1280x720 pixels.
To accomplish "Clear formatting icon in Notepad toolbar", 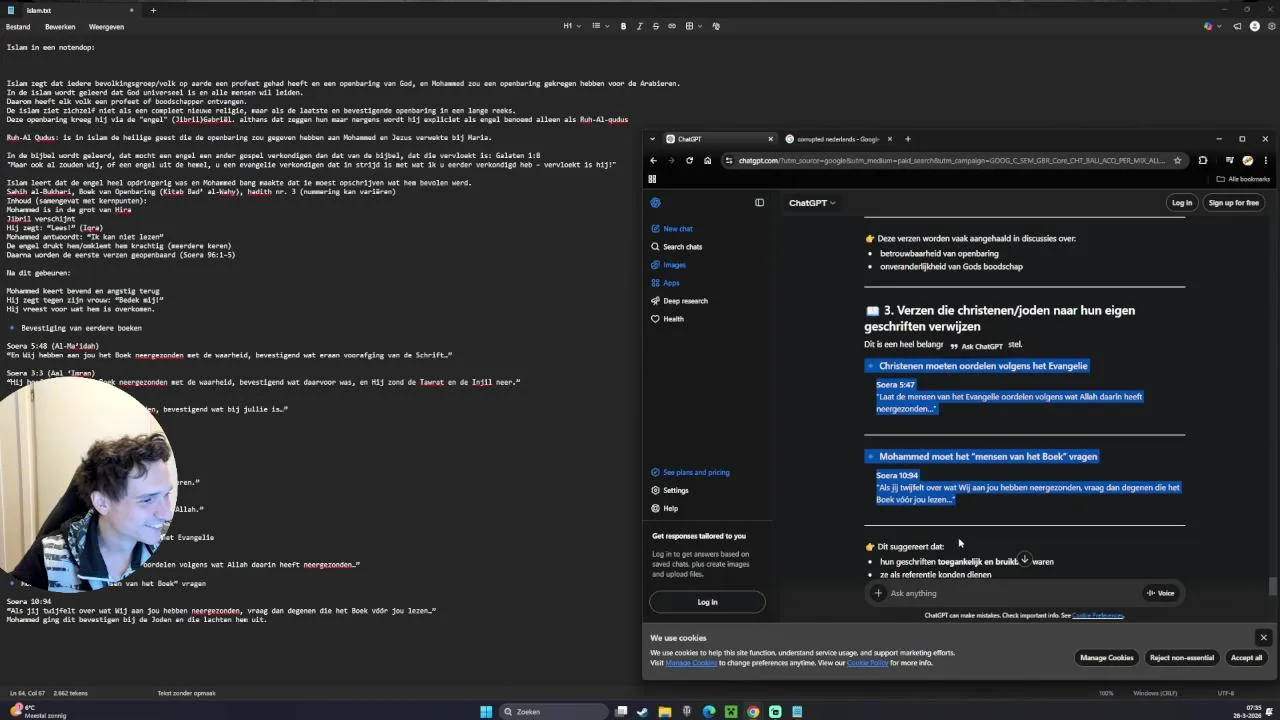I will [x=716, y=26].
